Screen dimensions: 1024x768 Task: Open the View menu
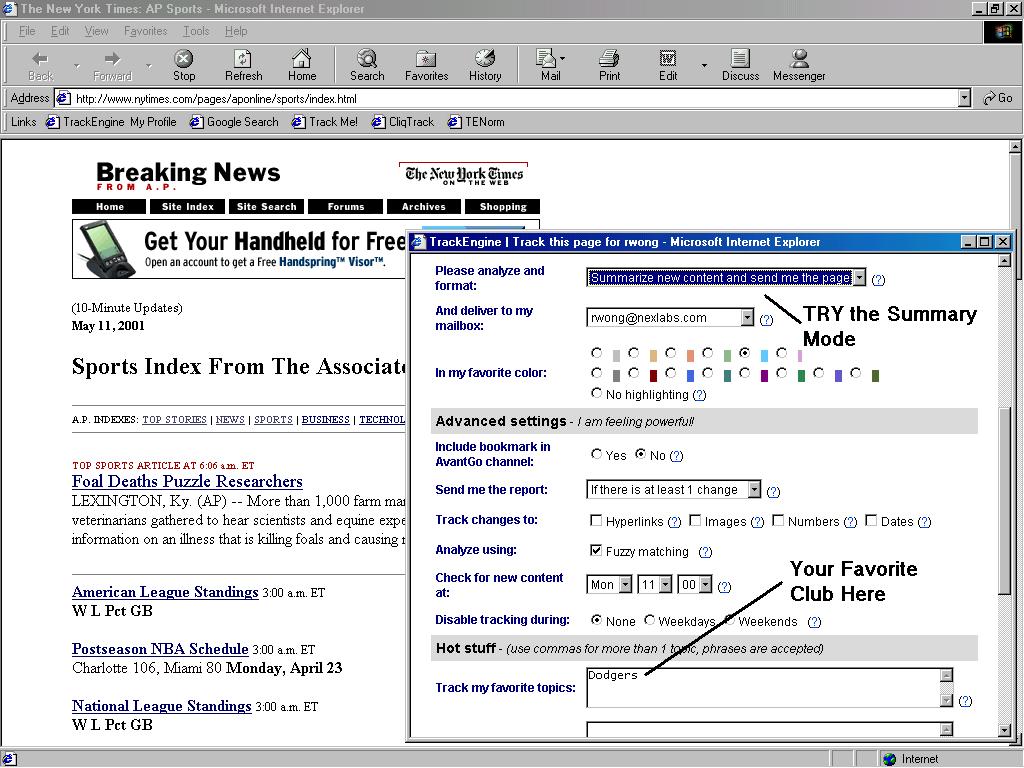[x=96, y=31]
